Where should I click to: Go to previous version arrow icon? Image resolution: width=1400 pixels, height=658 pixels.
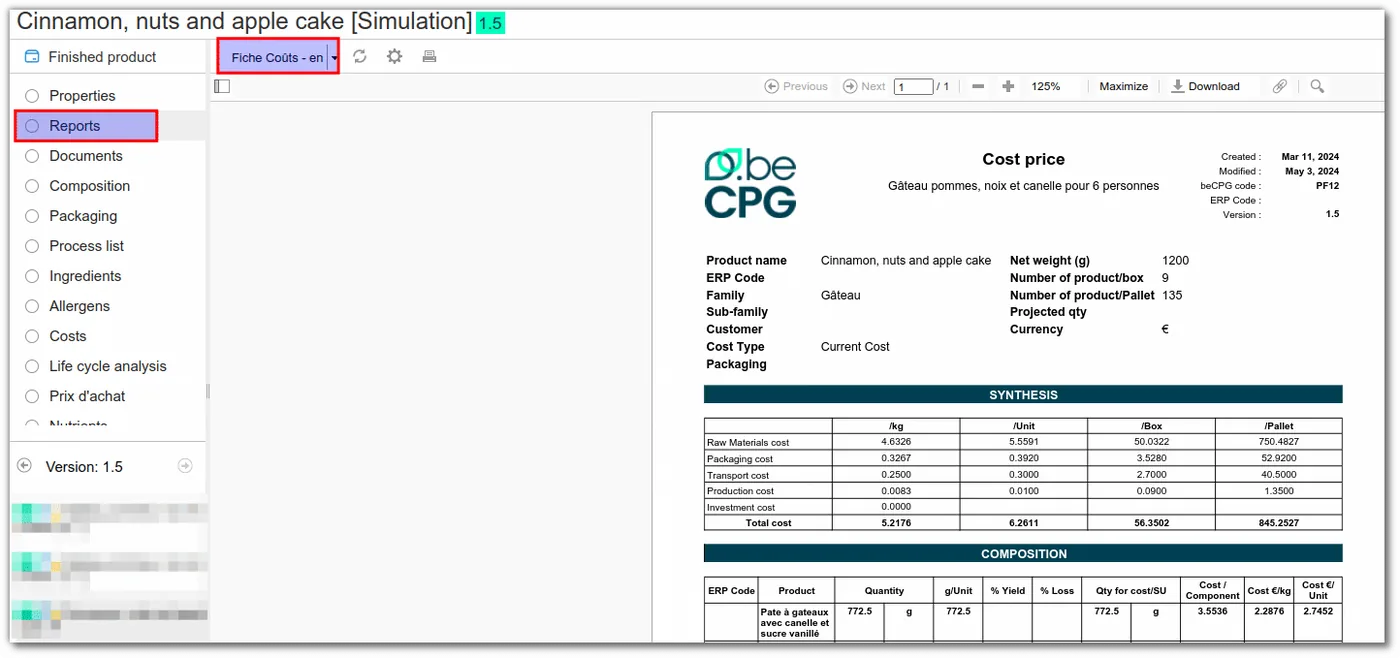25,466
